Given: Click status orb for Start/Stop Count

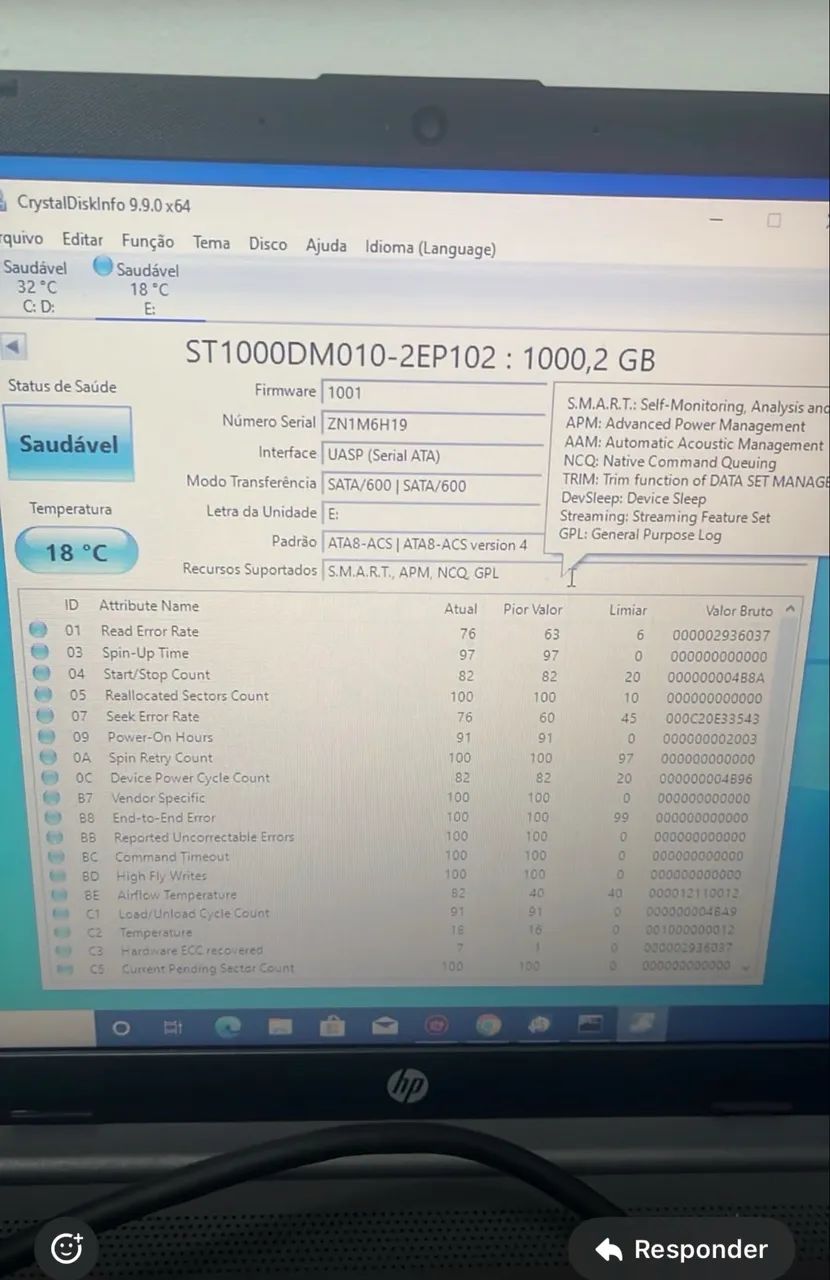Looking at the screenshot, I should tap(41, 673).
